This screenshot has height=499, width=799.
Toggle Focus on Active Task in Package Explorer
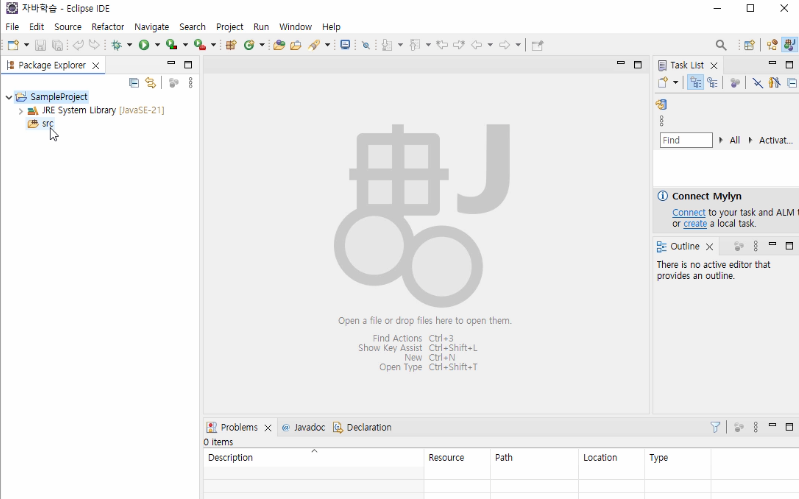pyautogui.click(x=174, y=83)
